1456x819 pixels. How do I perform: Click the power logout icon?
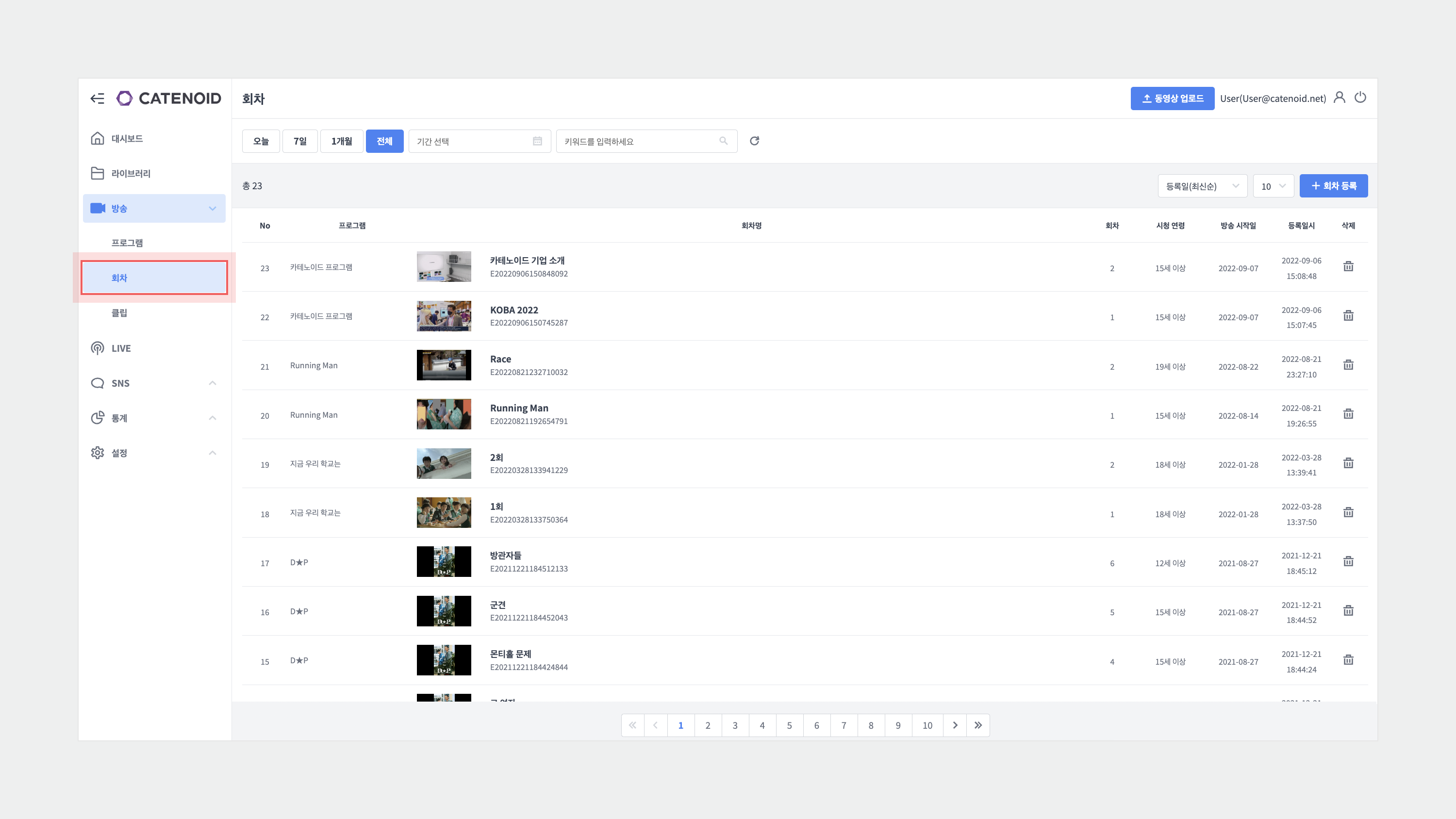(x=1360, y=98)
